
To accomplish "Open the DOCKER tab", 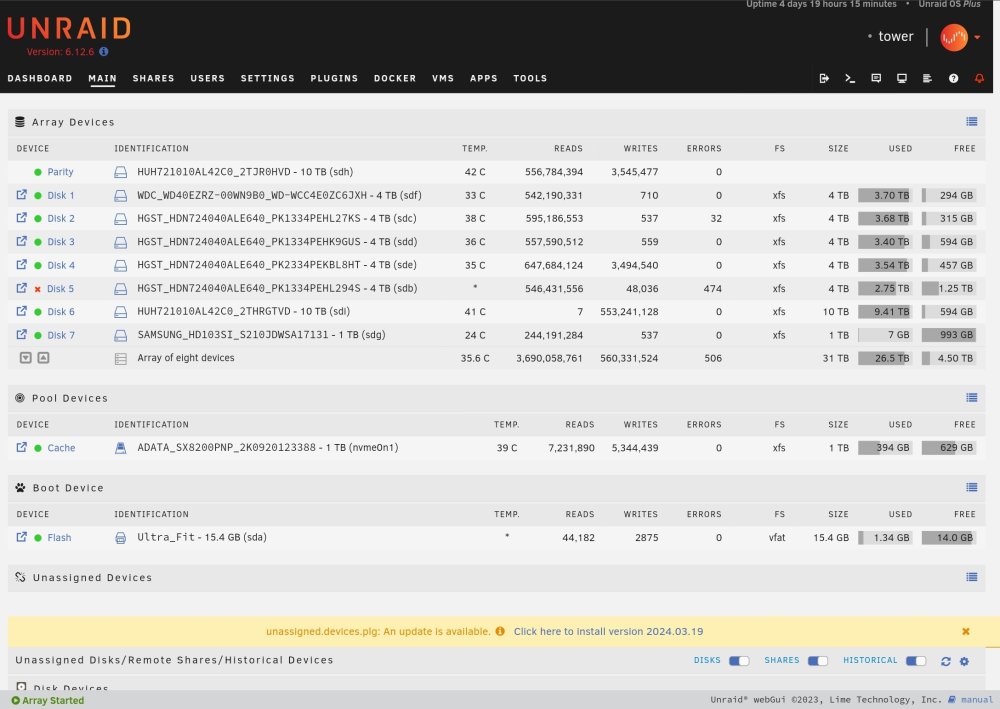I will point(395,78).
